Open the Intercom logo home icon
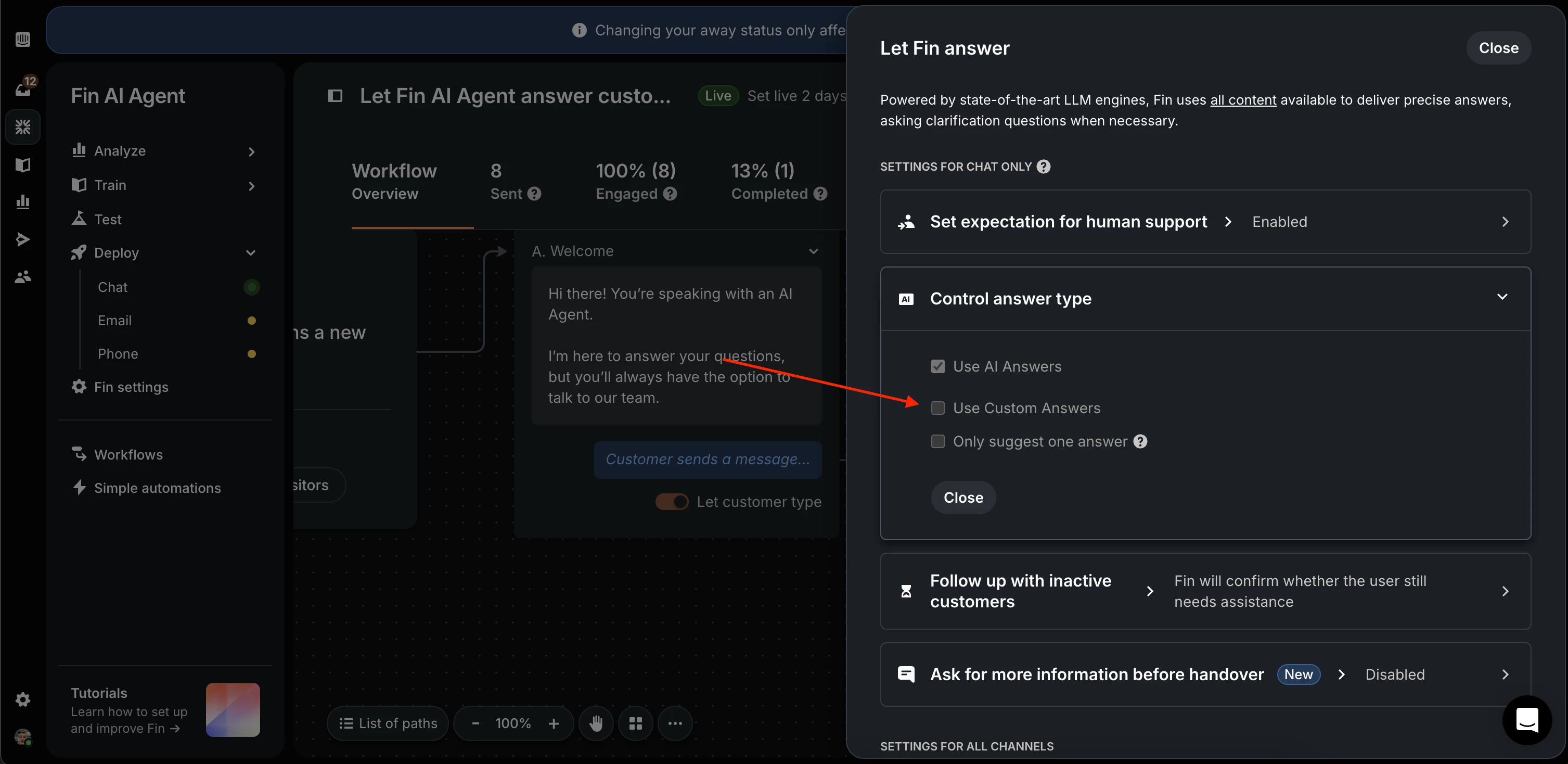Screen dimensions: 1568x764 pyautogui.click(x=22, y=40)
